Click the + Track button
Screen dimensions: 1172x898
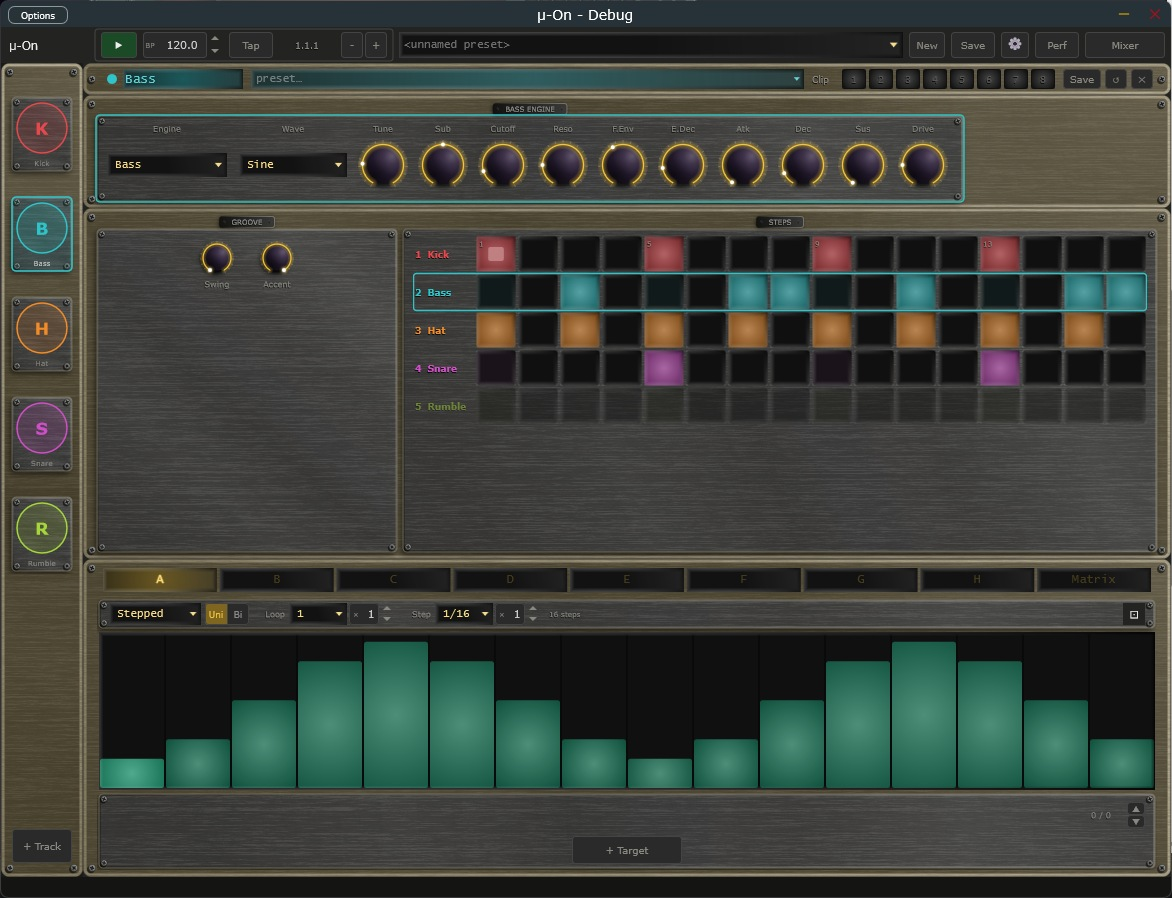pos(42,846)
